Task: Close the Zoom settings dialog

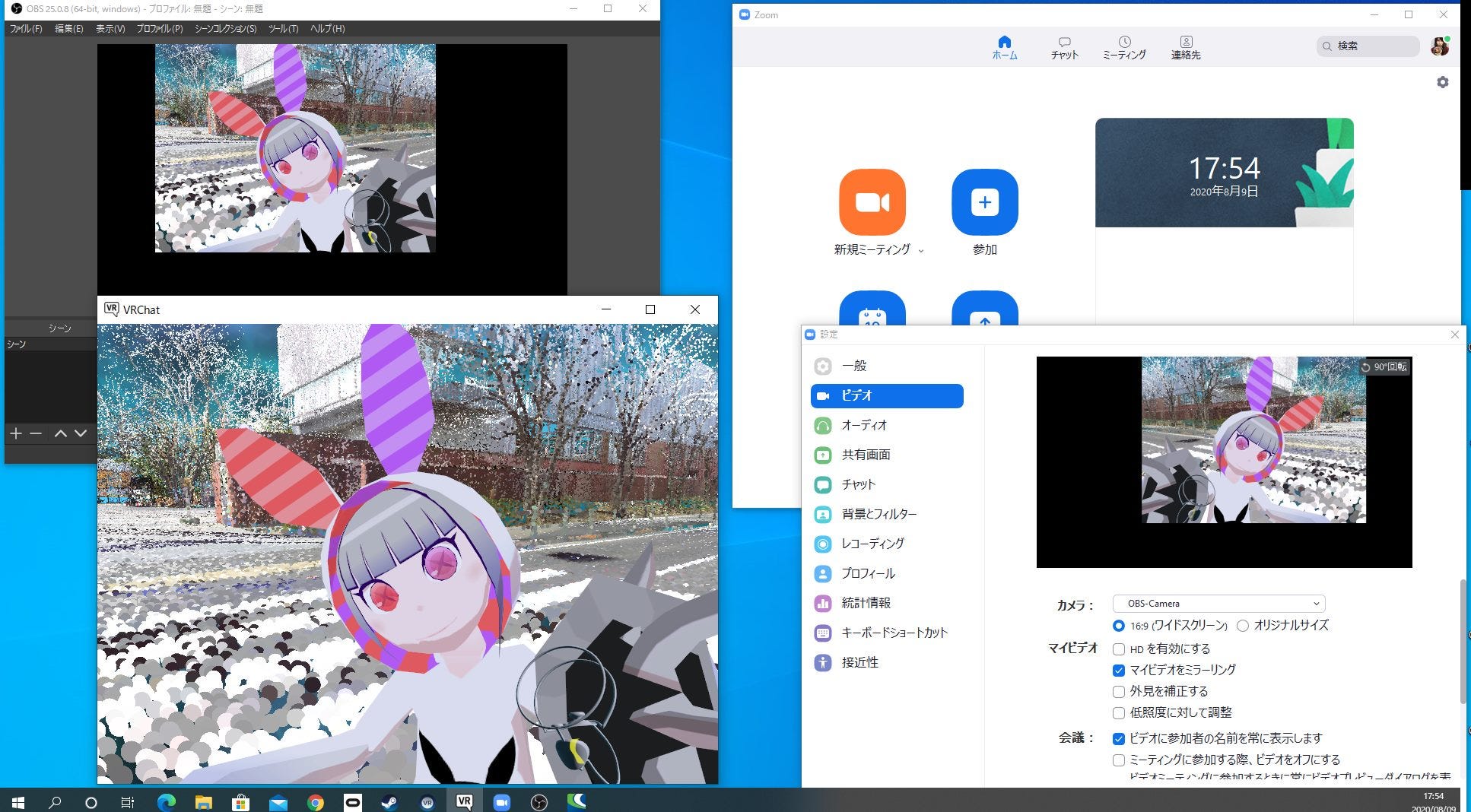Action: point(1454,335)
